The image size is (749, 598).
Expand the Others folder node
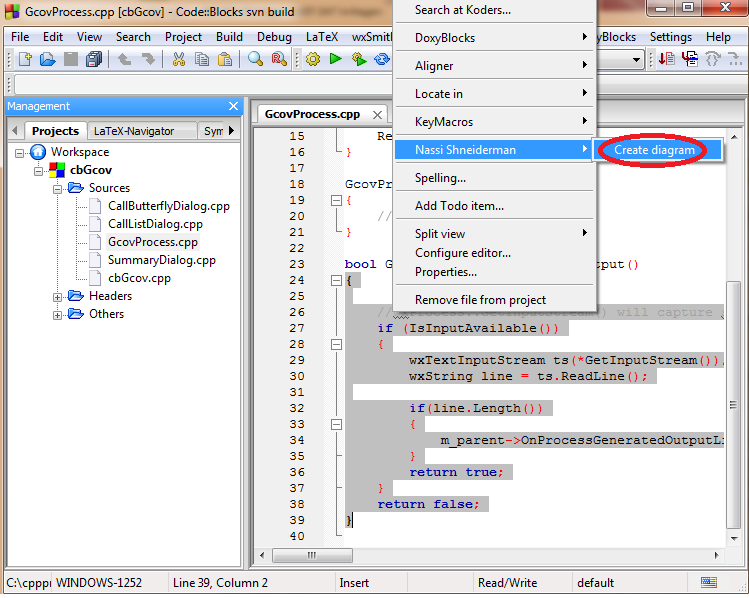58,314
